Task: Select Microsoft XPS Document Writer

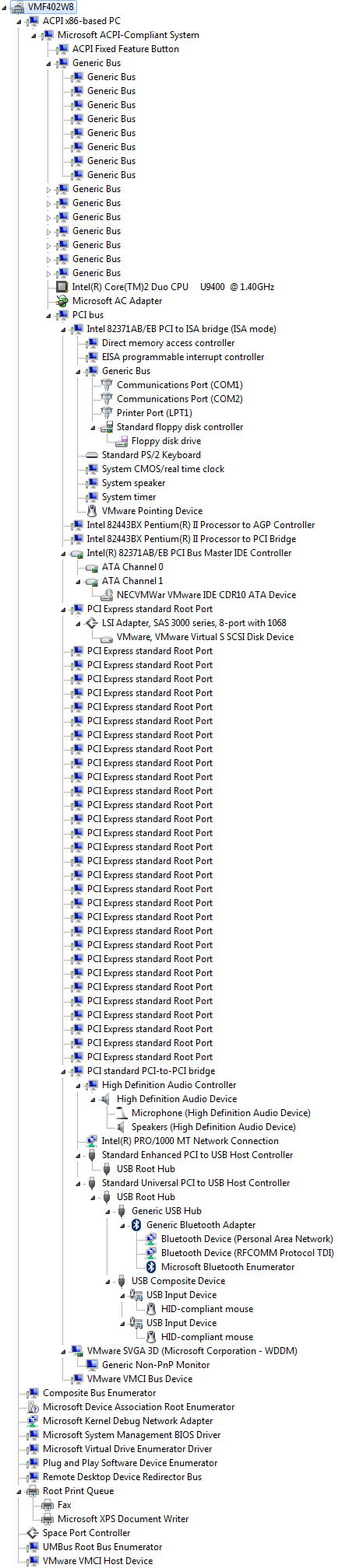Action: (x=123, y=1519)
